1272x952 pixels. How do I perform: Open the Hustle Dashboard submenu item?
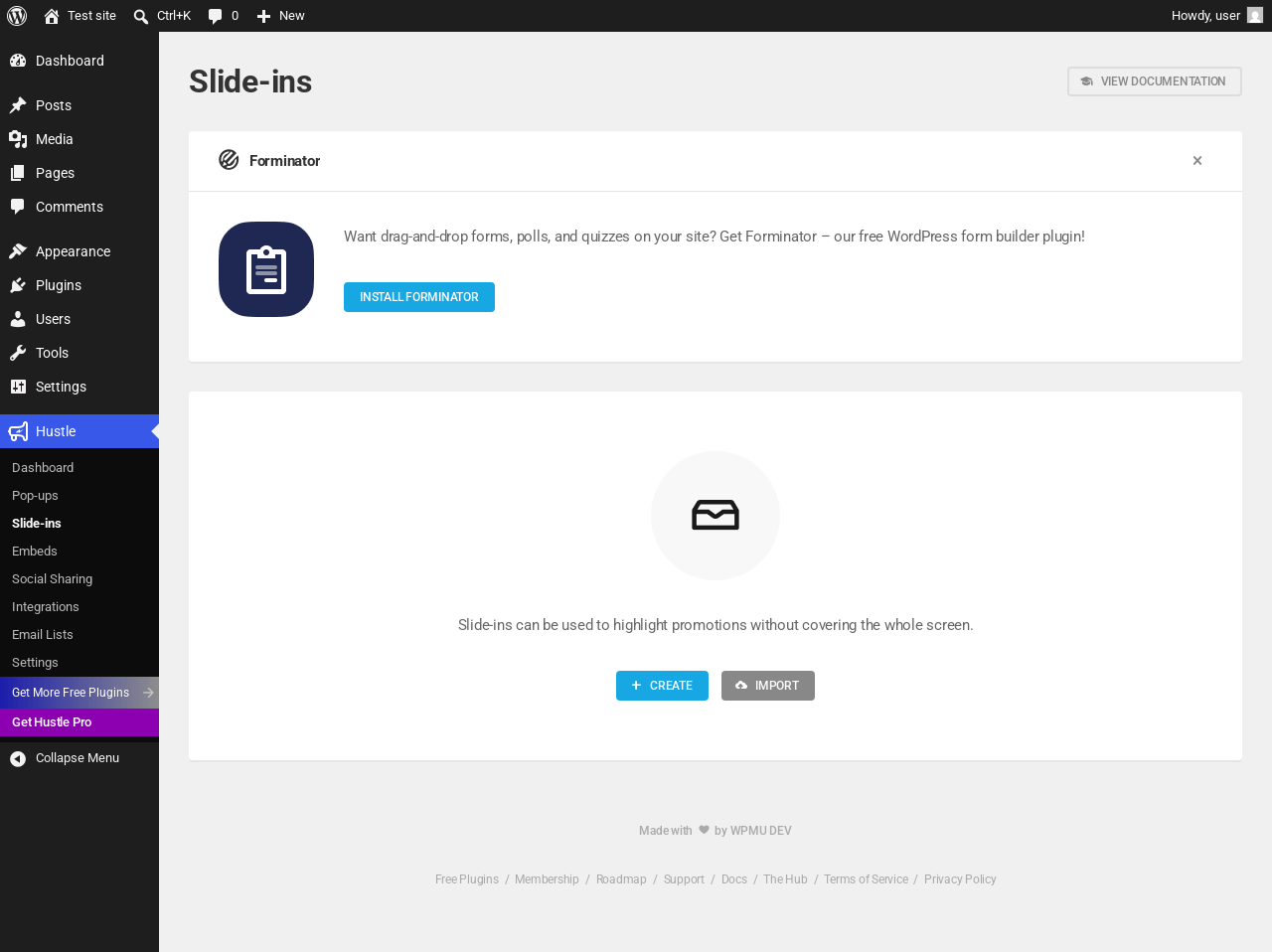43,468
